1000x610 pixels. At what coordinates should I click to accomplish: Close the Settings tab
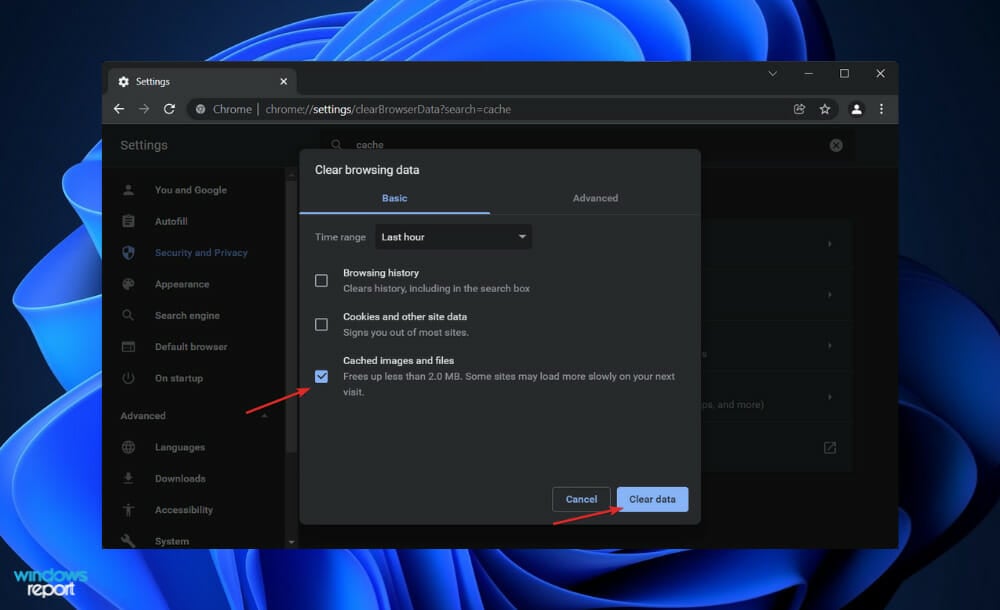(284, 82)
